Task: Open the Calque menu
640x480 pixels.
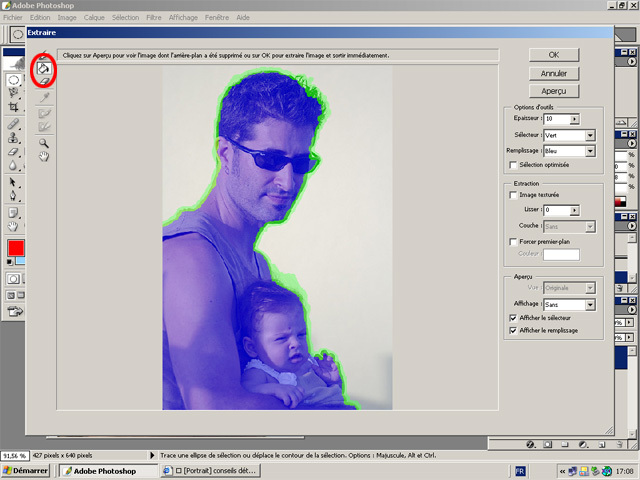Action: pyautogui.click(x=94, y=18)
